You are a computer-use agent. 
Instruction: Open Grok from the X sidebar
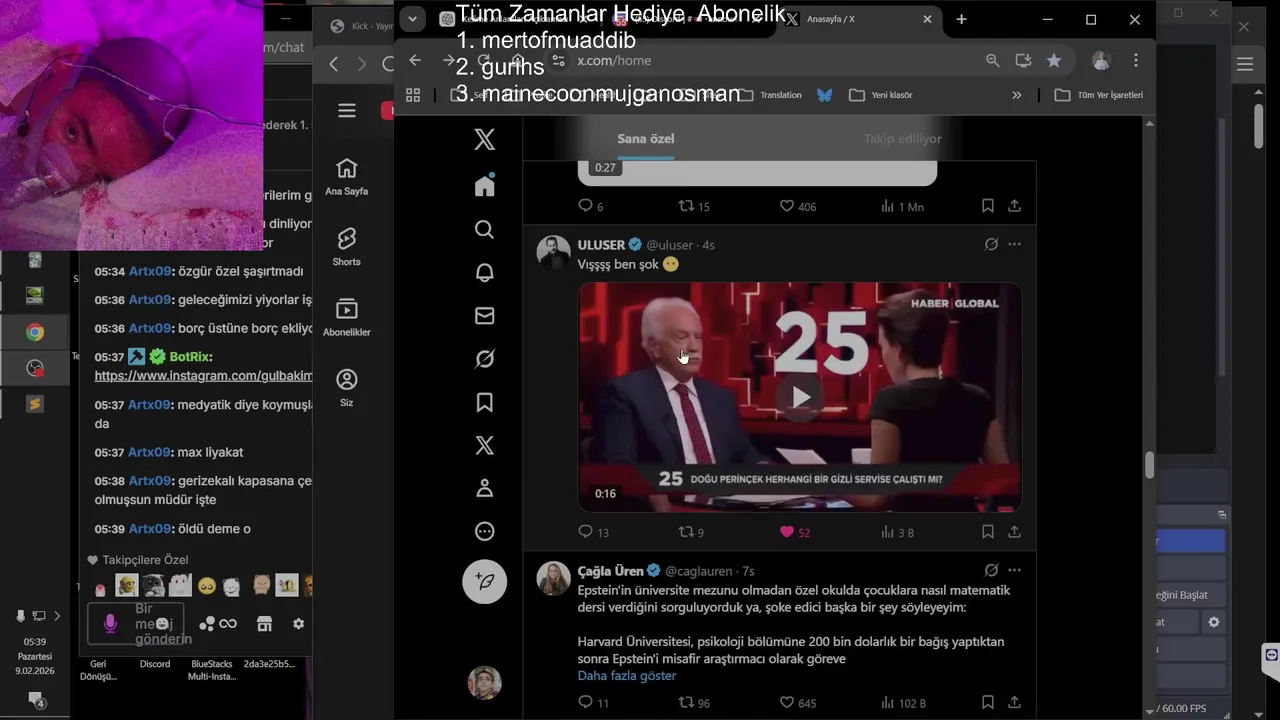click(x=485, y=359)
